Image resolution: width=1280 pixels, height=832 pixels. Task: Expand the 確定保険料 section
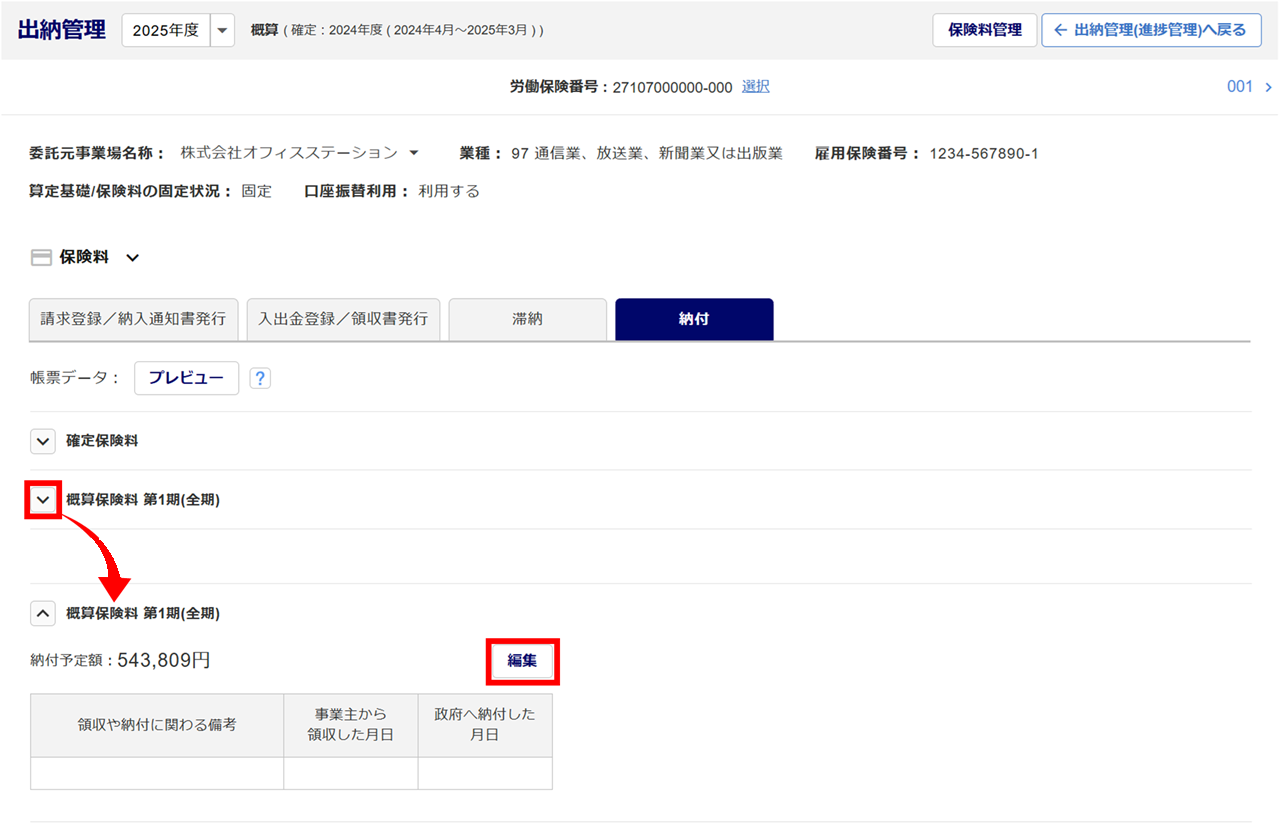[43, 441]
